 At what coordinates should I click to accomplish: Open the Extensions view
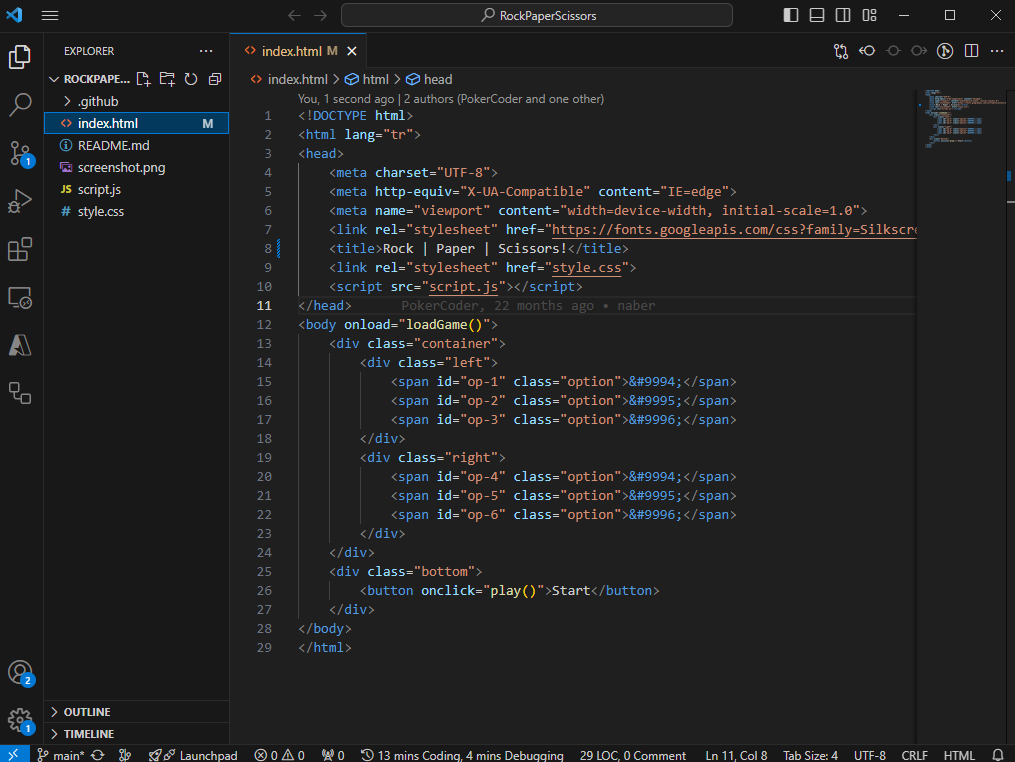click(20, 249)
